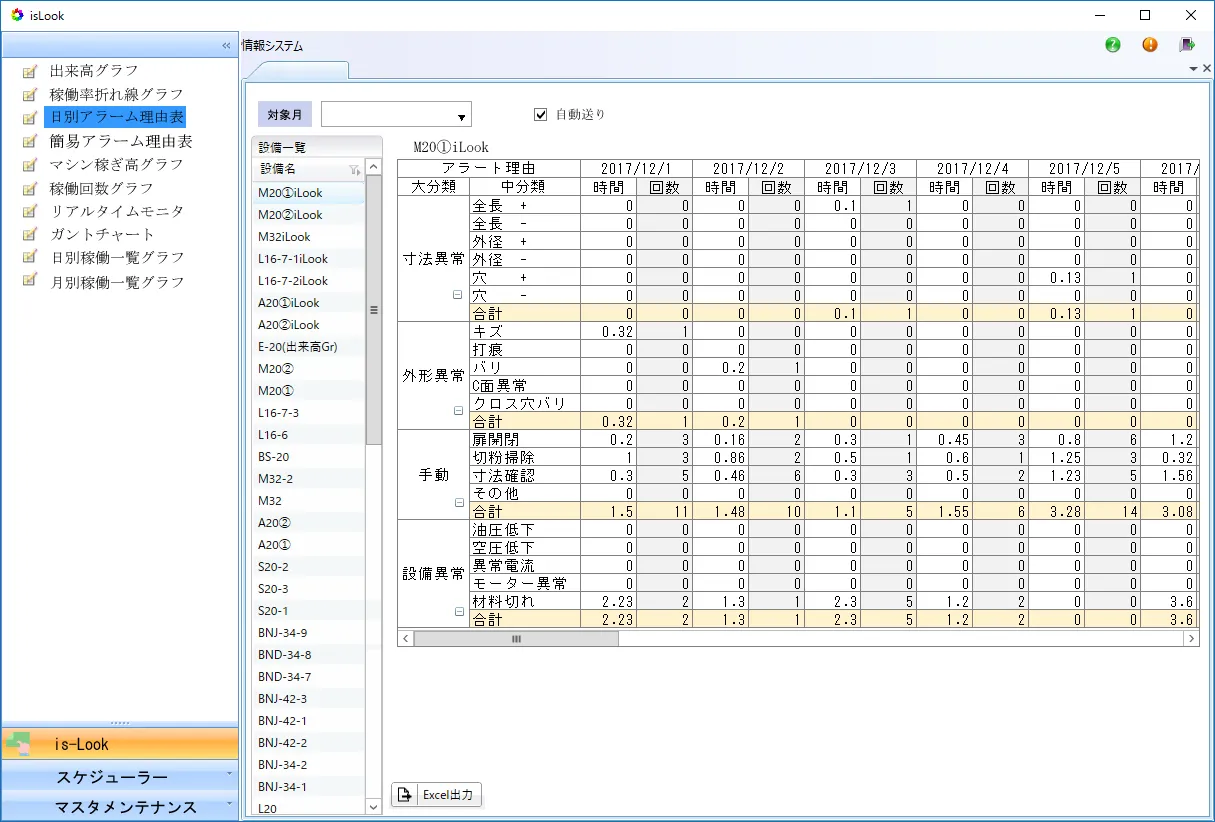Click the icon beside 稼働回数グラフ
This screenshot has height=822, width=1215.
(29, 189)
